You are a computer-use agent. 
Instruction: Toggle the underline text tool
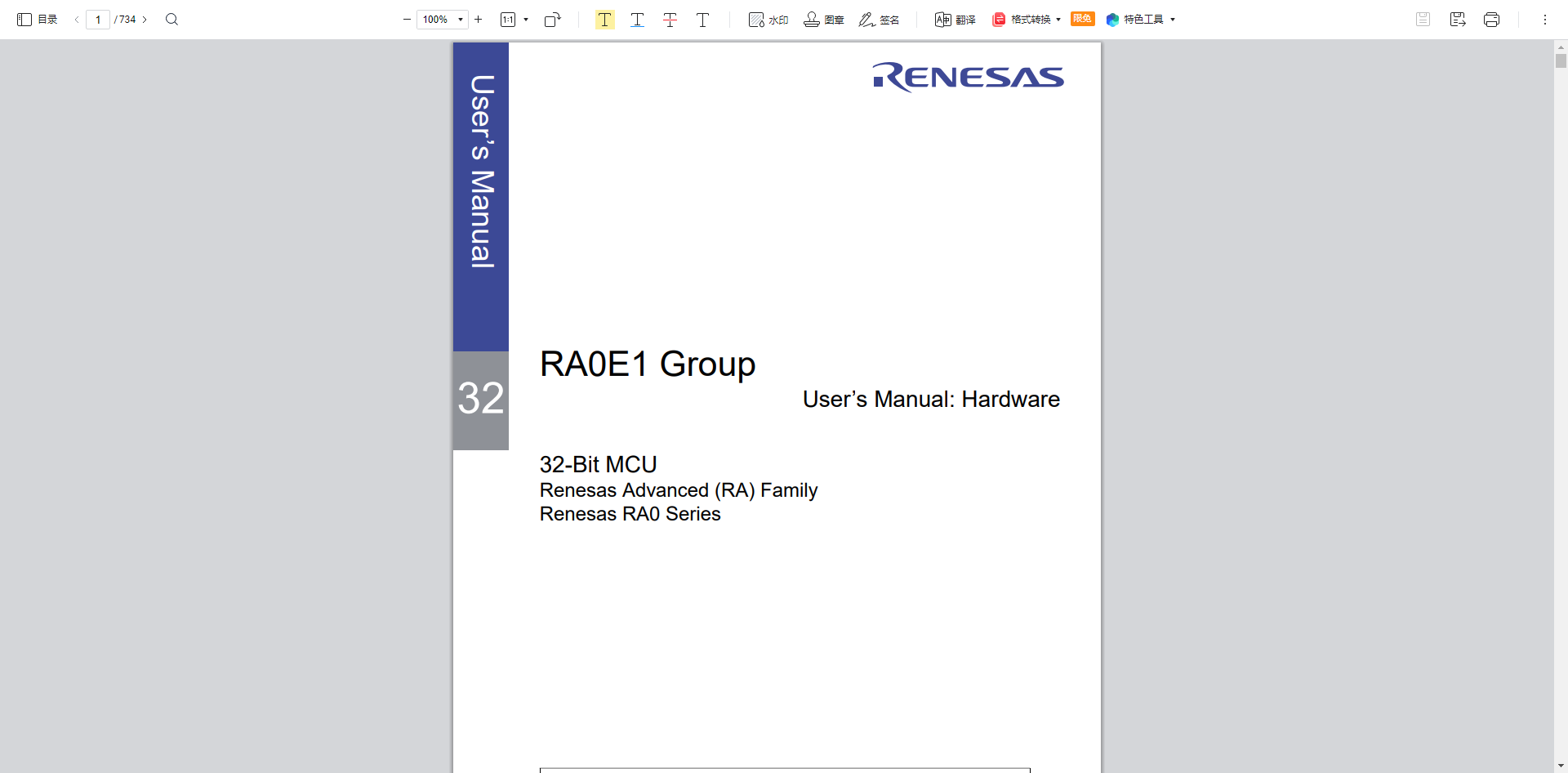point(637,20)
